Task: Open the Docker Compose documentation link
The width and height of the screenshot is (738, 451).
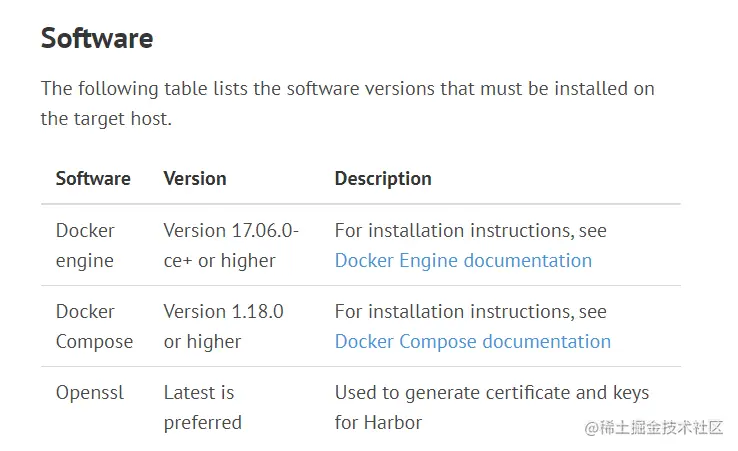Action: pos(472,342)
